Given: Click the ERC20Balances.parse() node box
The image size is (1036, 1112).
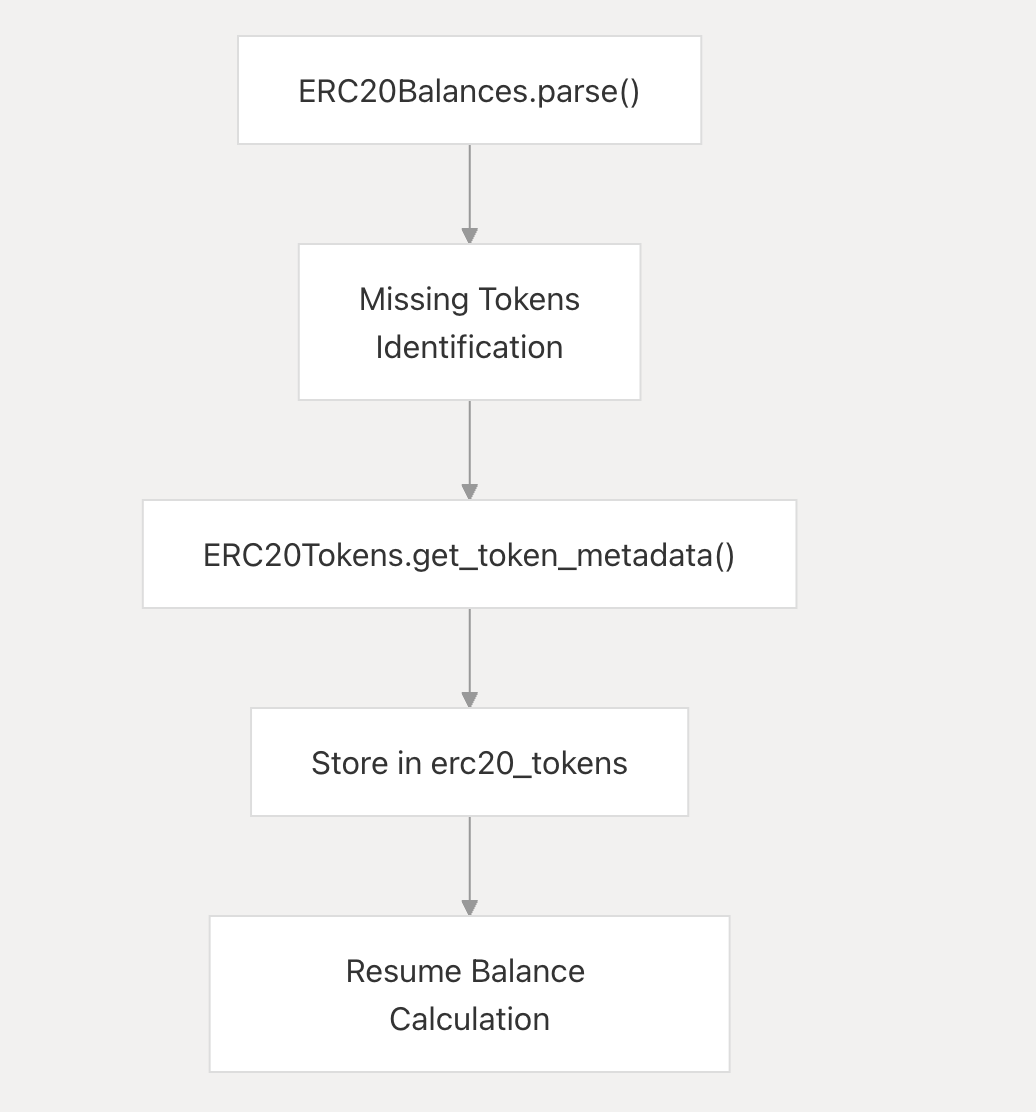Looking at the screenshot, I should click(x=469, y=90).
